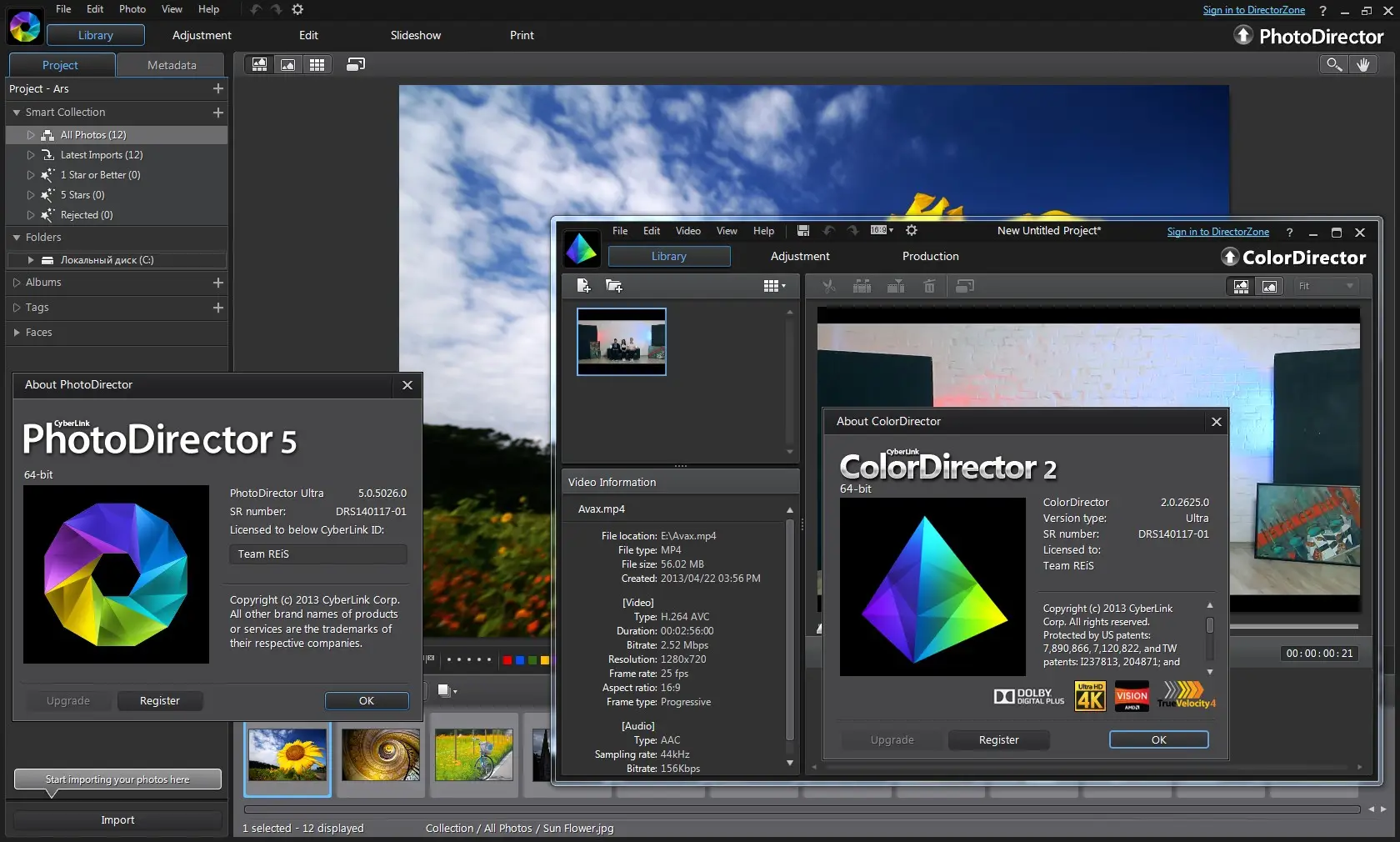Select the pan hand tool in PhotoDirector
The image size is (1400, 842).
1363,64
